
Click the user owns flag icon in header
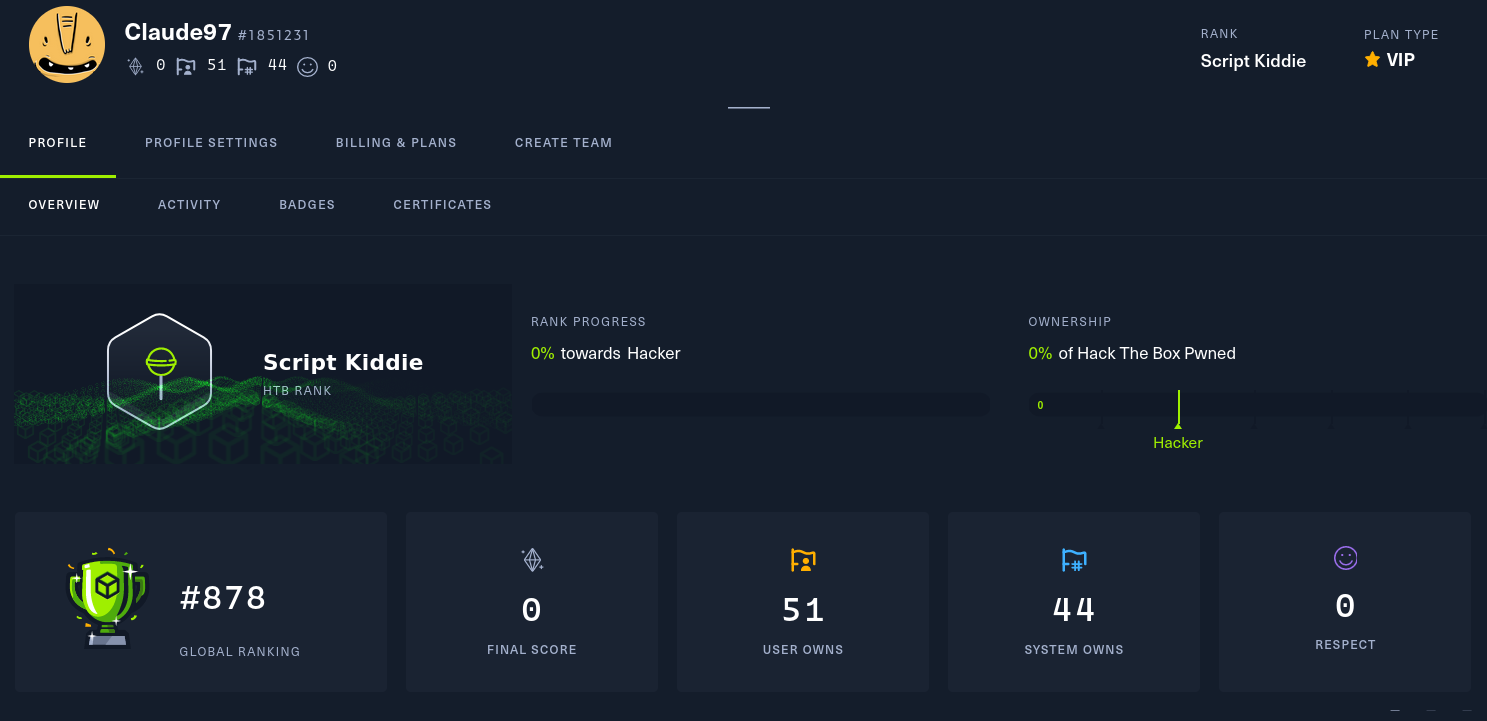186,66
